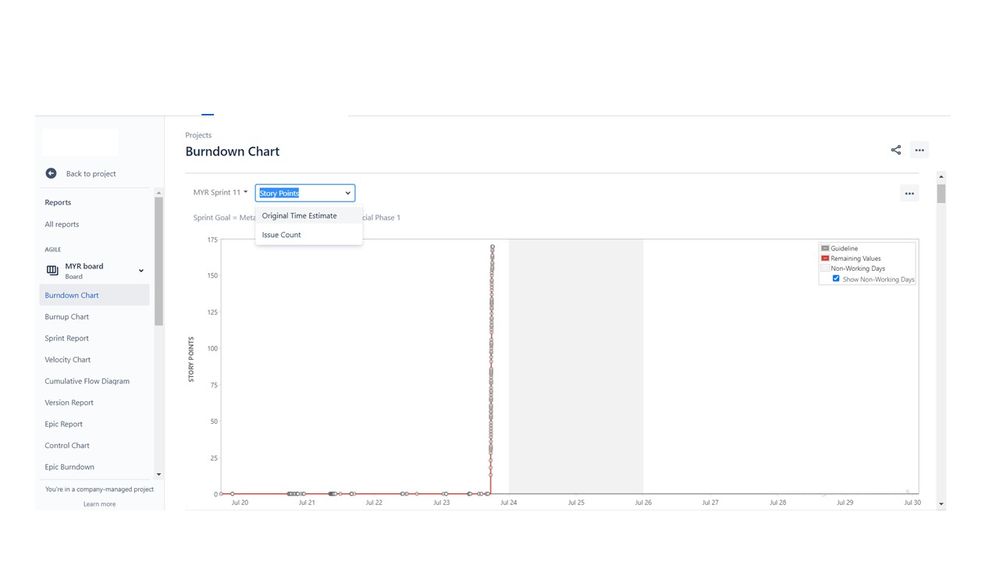Open the Burndown Chart report

click(94, 295)
